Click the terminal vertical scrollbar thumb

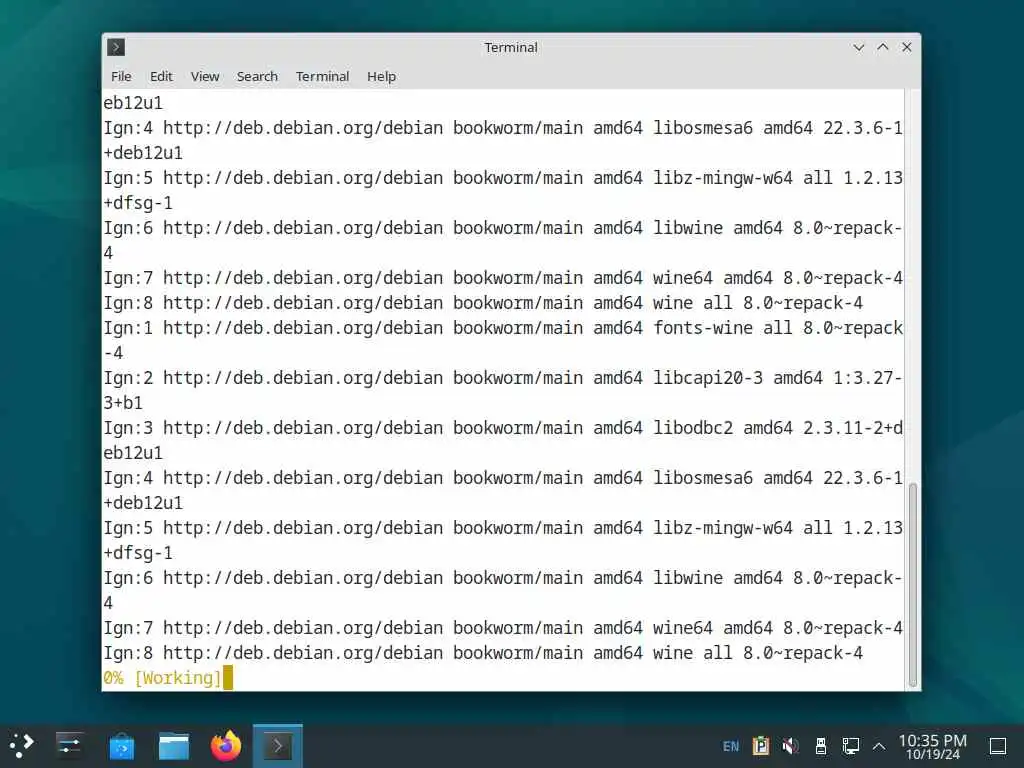pos(912,584)
